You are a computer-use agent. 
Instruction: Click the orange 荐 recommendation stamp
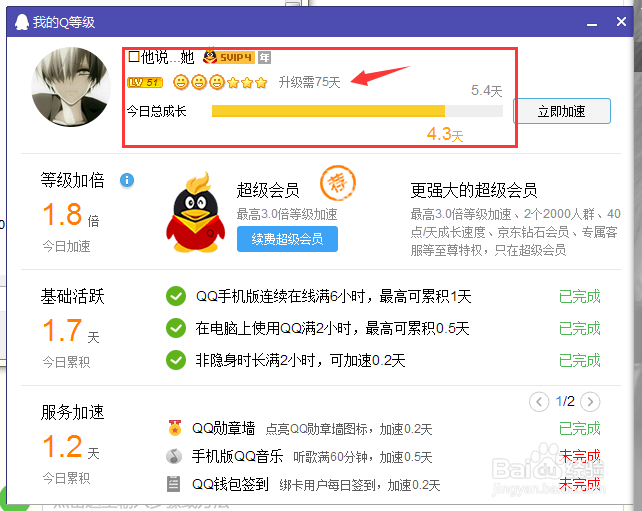click(338, 183)
